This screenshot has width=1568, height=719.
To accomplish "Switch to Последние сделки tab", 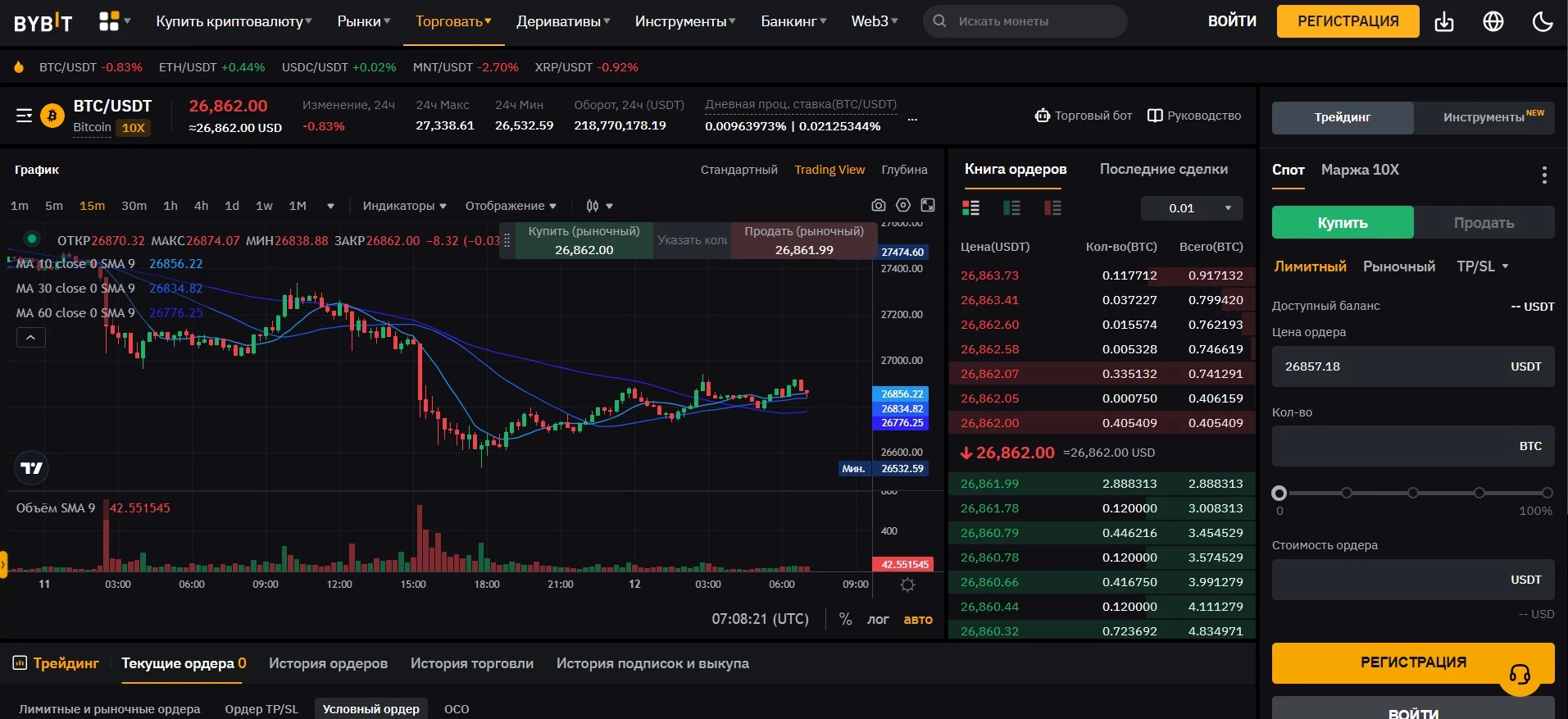I will point(1163,169).
